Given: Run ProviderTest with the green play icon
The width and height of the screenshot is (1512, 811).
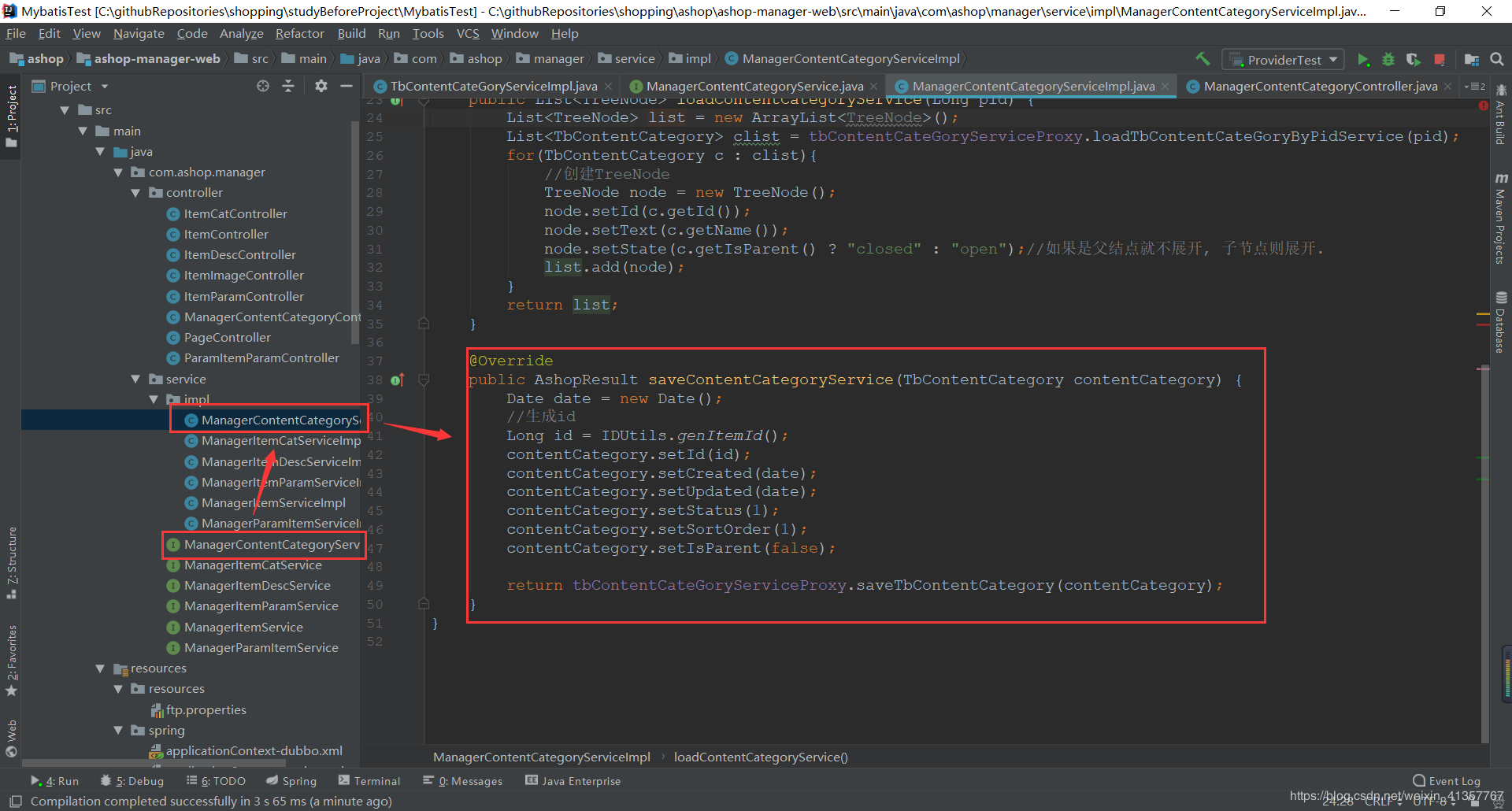Looking at the screenshot, I should (x=1363, y=60).
